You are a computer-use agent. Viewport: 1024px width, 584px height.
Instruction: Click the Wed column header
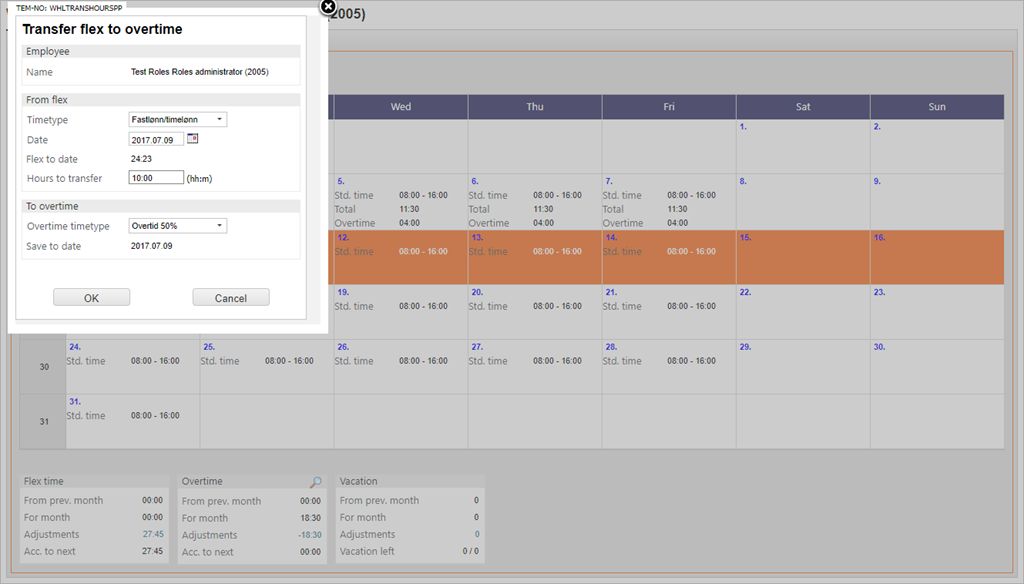(x=401, y=107)
